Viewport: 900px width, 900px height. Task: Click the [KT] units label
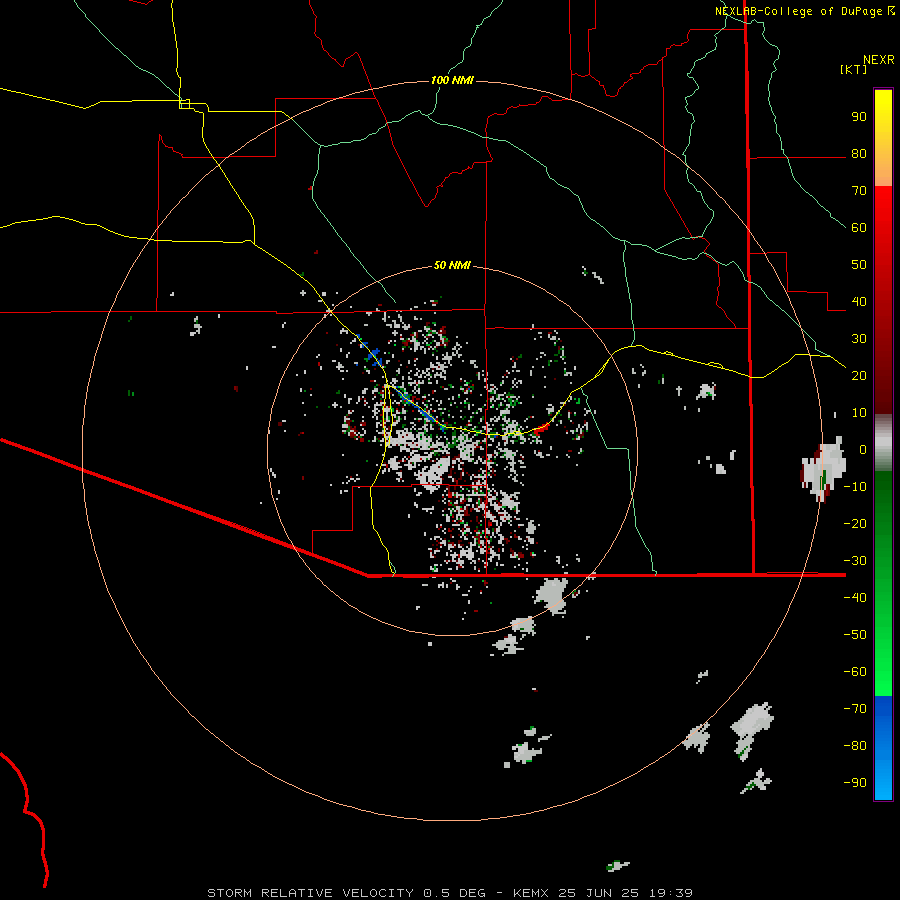click(x=853, y=69)
